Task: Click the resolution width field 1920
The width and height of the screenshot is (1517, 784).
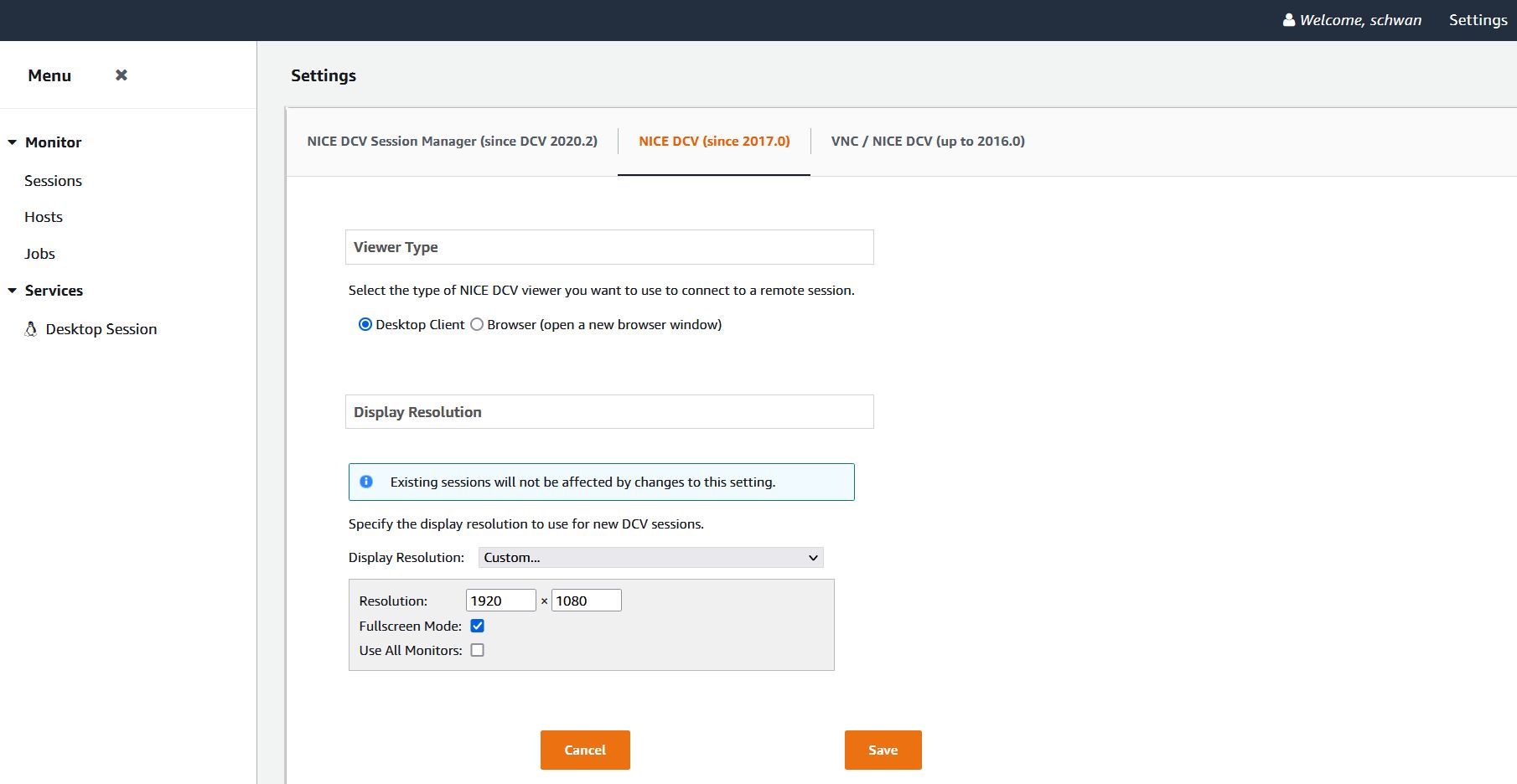Action: click(500, 601)
